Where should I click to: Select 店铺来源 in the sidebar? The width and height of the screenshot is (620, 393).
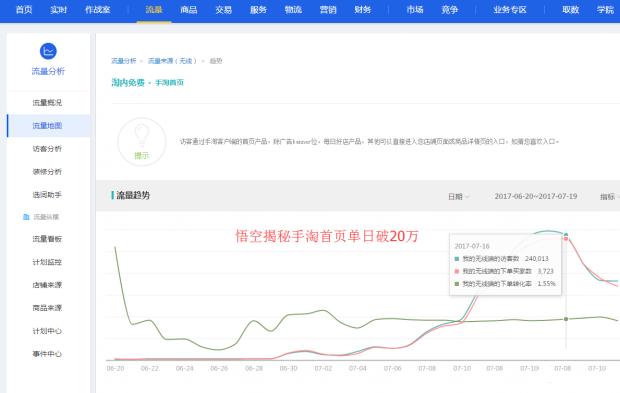[x=47, y=285]
